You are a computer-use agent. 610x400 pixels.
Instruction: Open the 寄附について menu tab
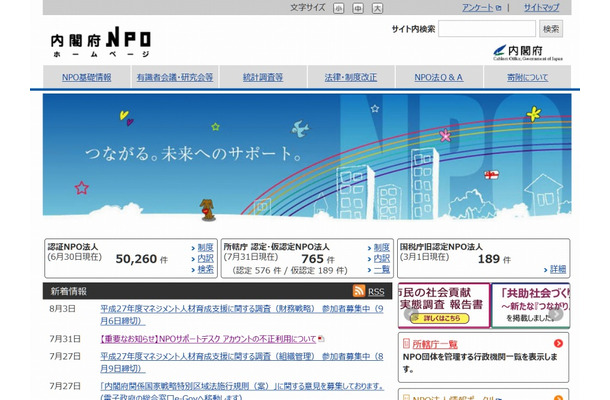tap(527, 77)
